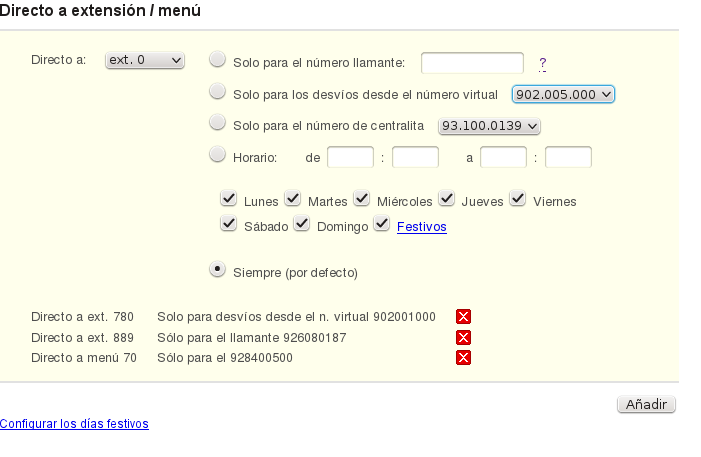Choose 'Solo para el número de centralita'
This screenshot has width=701, height=457.
point(217,123)
